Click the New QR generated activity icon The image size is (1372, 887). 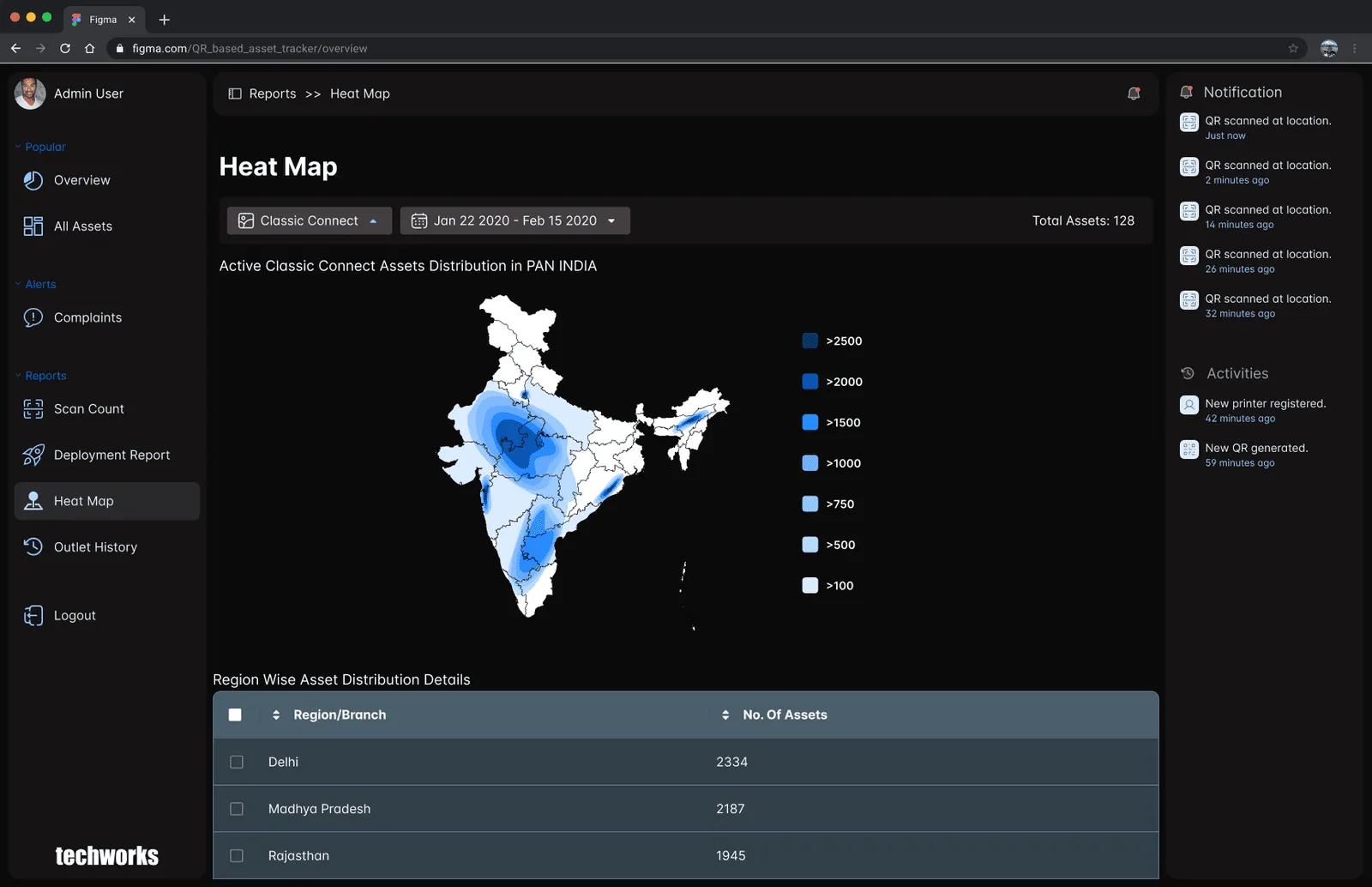[x=1188, y=450]
